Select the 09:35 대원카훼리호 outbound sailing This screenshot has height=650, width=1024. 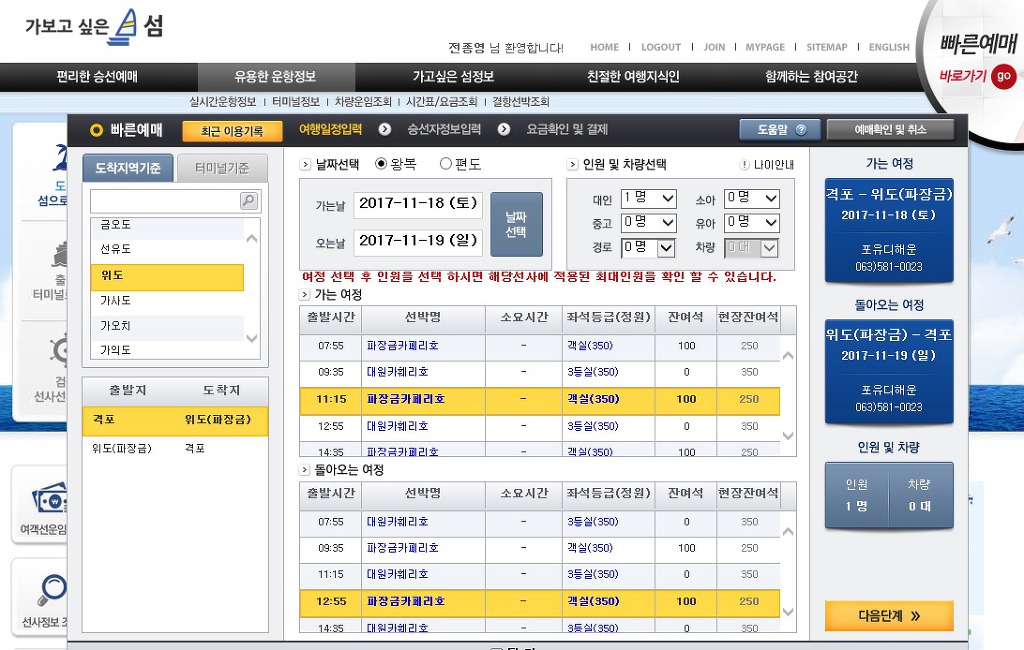click(539, 372)
